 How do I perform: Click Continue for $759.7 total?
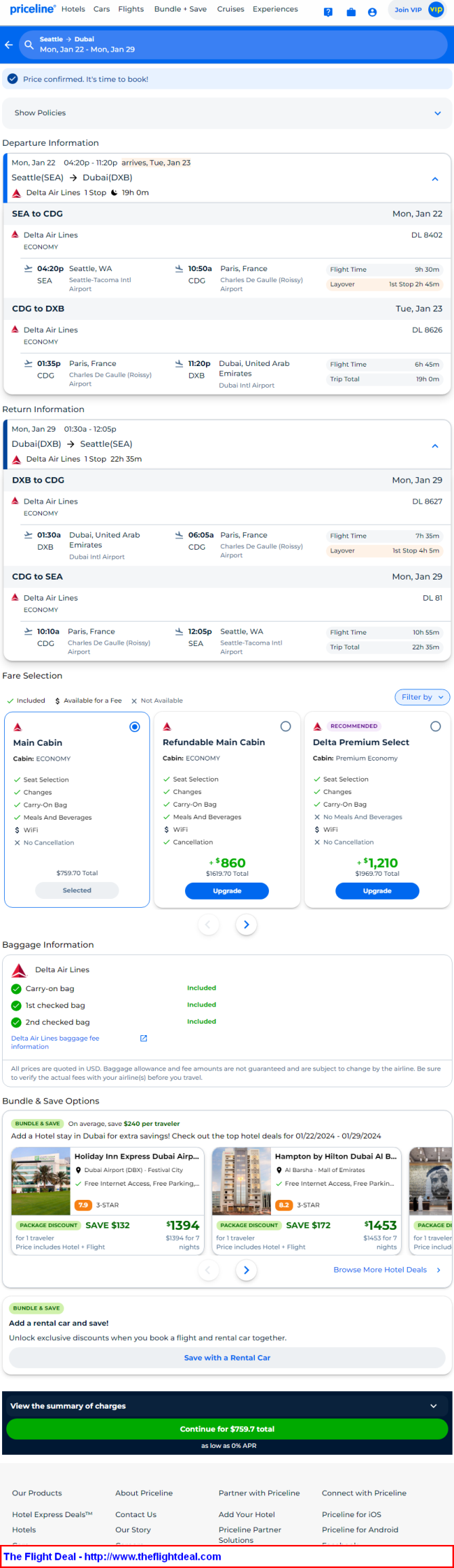[x=227, y=1429]
